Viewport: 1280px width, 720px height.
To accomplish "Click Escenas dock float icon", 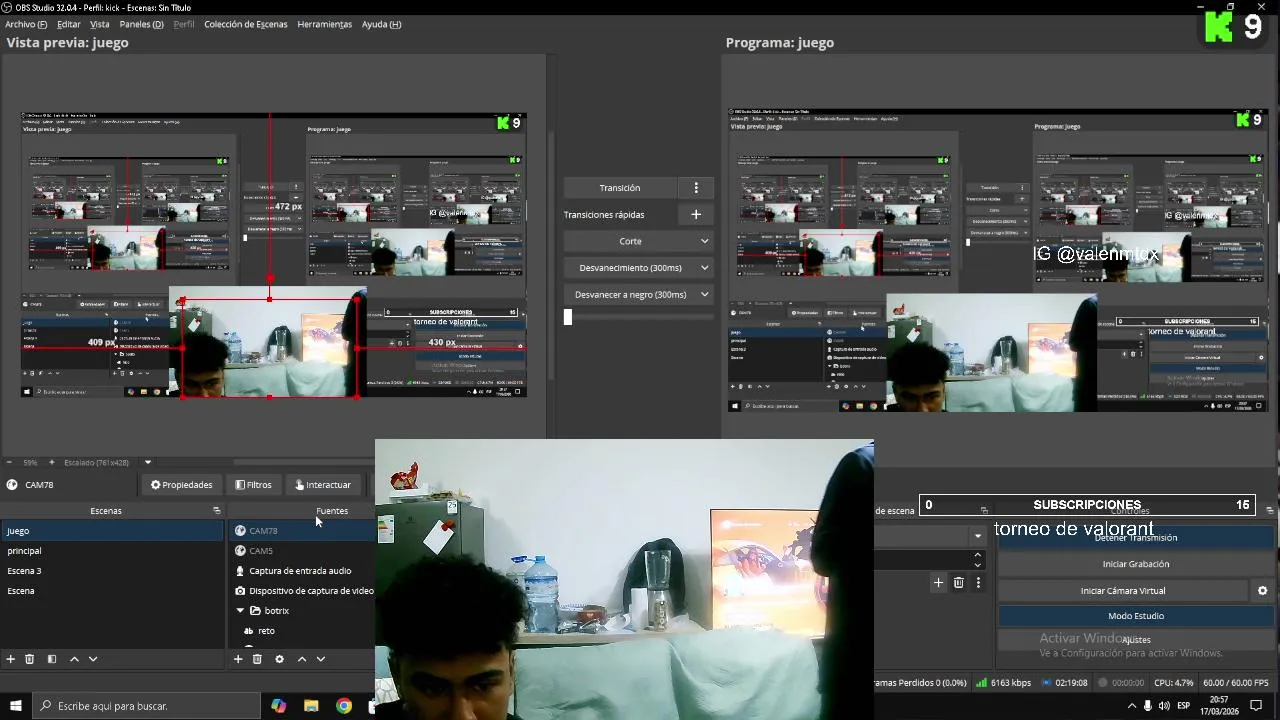I will tap(216, 511).
